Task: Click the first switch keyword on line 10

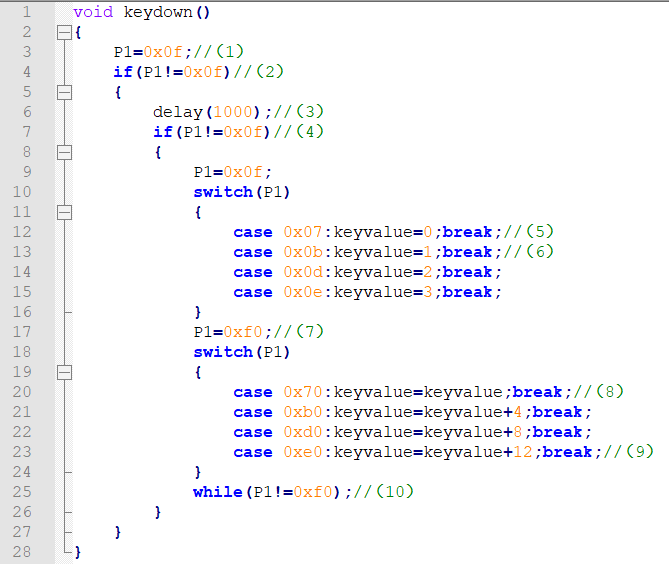Action: click(x=223, y=192)
